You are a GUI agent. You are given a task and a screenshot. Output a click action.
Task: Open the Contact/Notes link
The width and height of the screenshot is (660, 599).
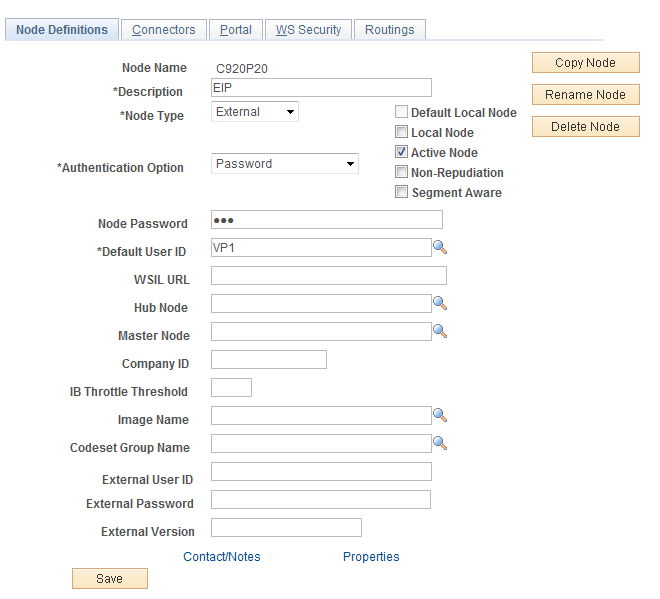click(x=222, y=556)
